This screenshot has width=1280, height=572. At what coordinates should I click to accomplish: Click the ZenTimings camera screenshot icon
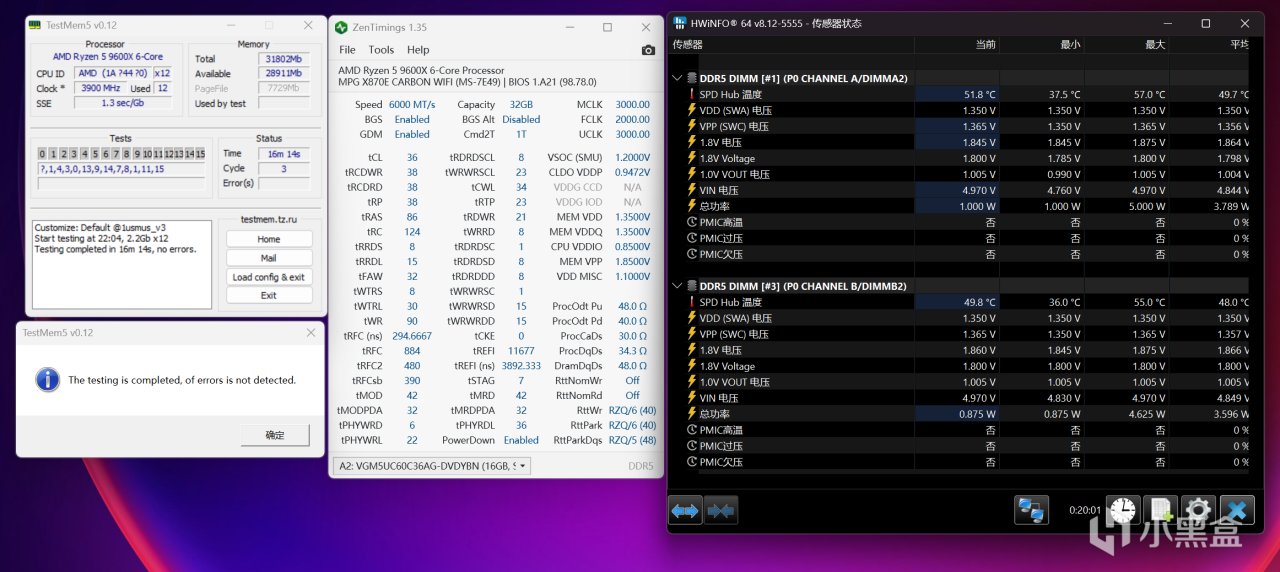click(x=648, y=50)
